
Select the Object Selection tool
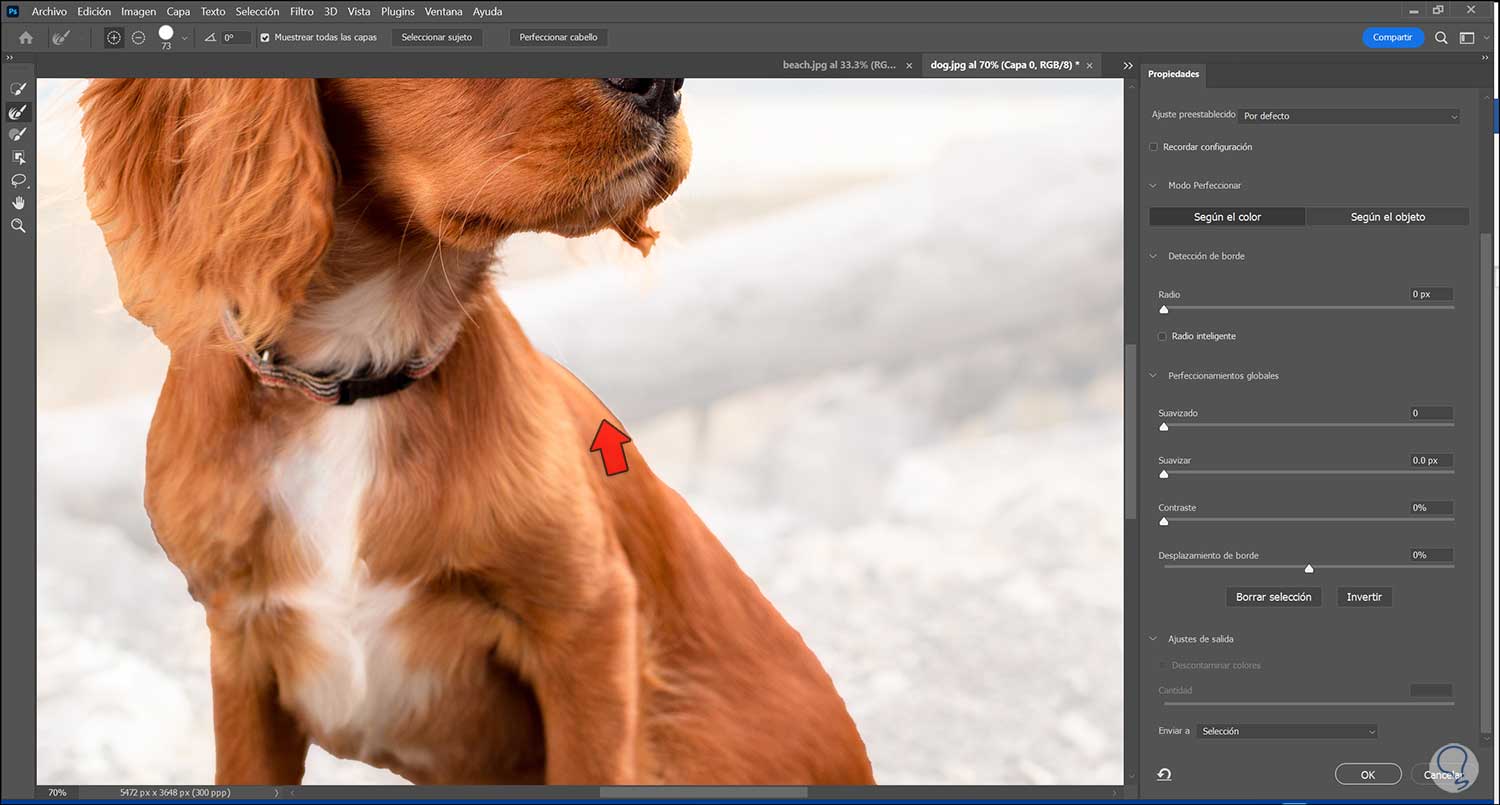coord(18,158)
